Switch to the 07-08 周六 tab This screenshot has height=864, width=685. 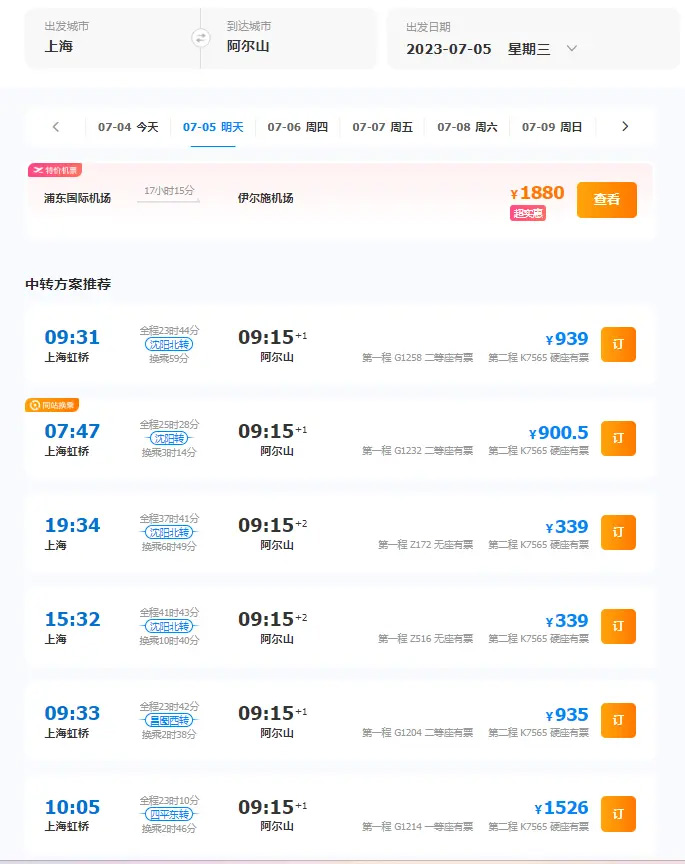(x=467, y=127)
